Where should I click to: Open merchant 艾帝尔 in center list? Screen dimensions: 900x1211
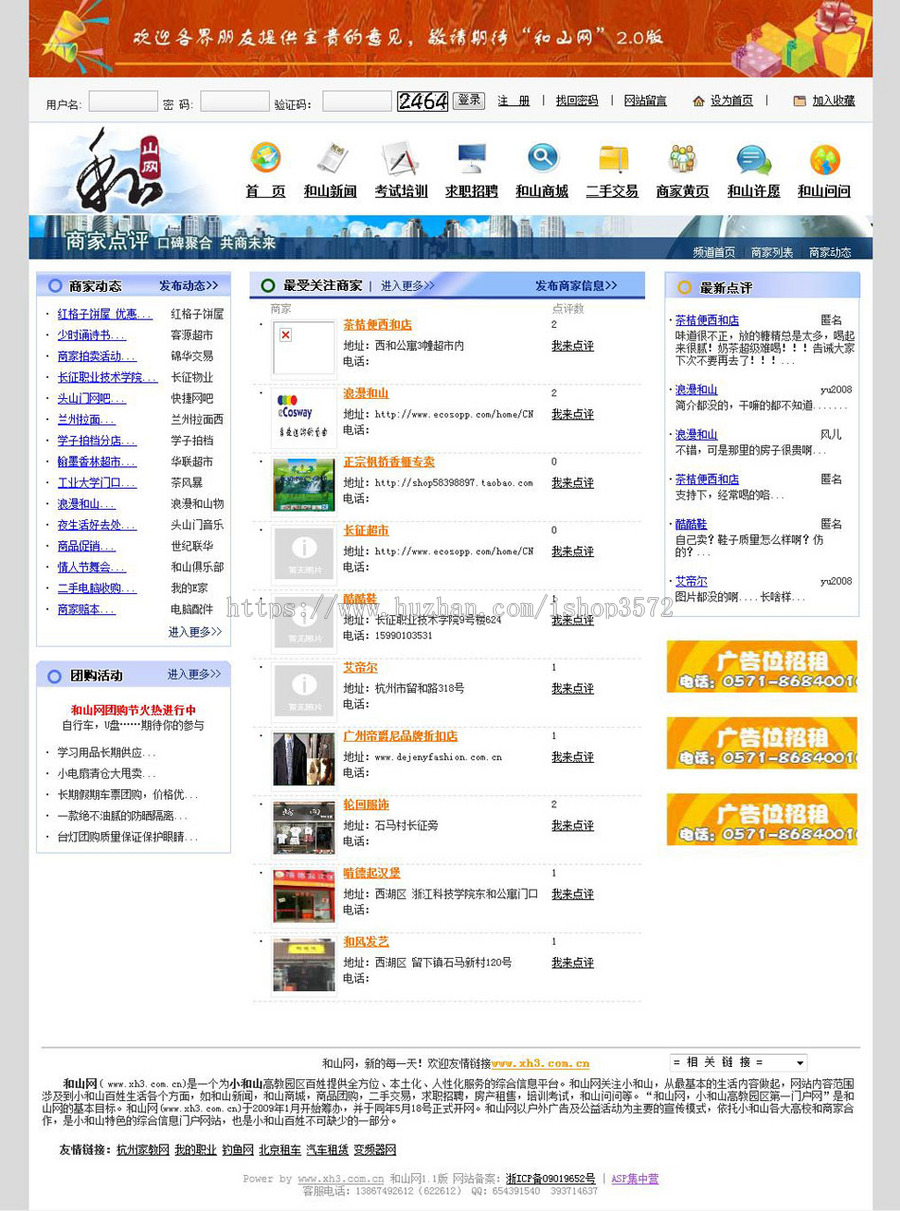[360, 667]
